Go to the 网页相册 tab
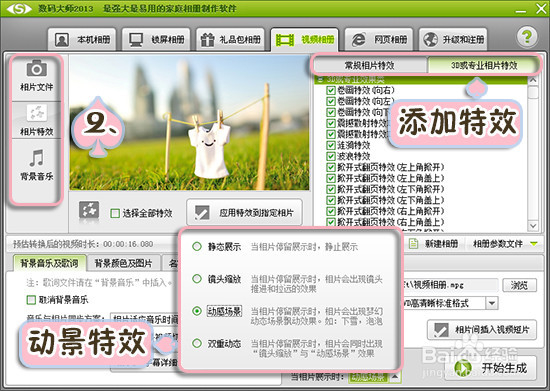The height and width of the screenshot is (391, 550). pyautogui.click(x=379, y=39)
